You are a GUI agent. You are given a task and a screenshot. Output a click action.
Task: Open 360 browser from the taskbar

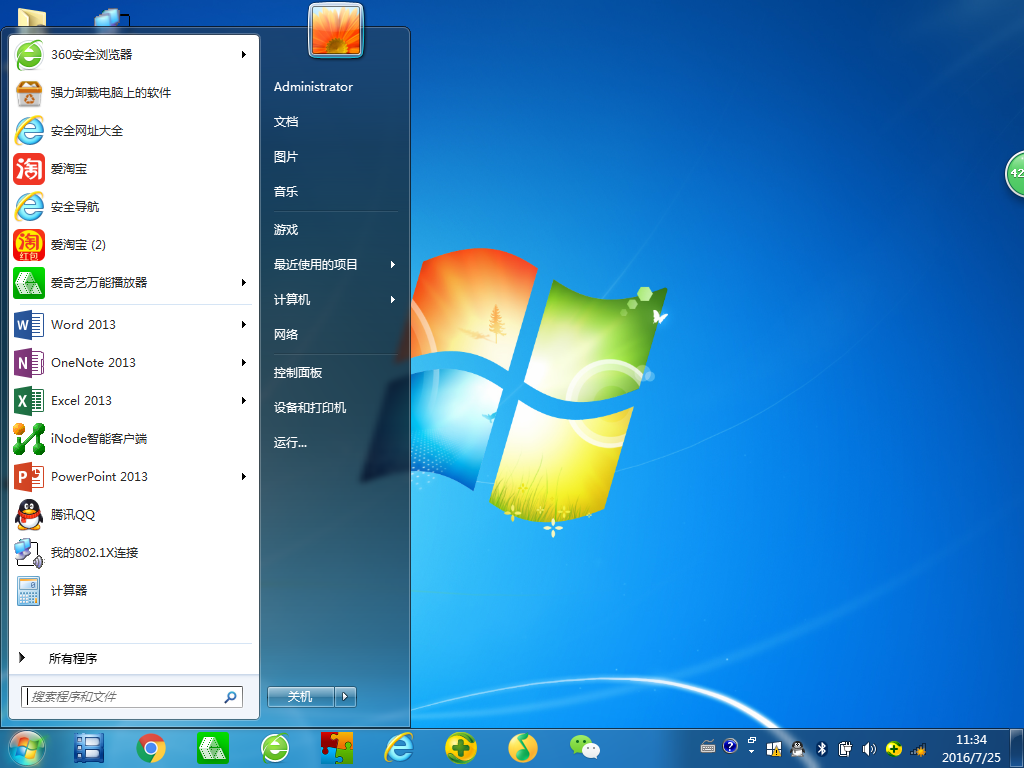coord(275,748)
